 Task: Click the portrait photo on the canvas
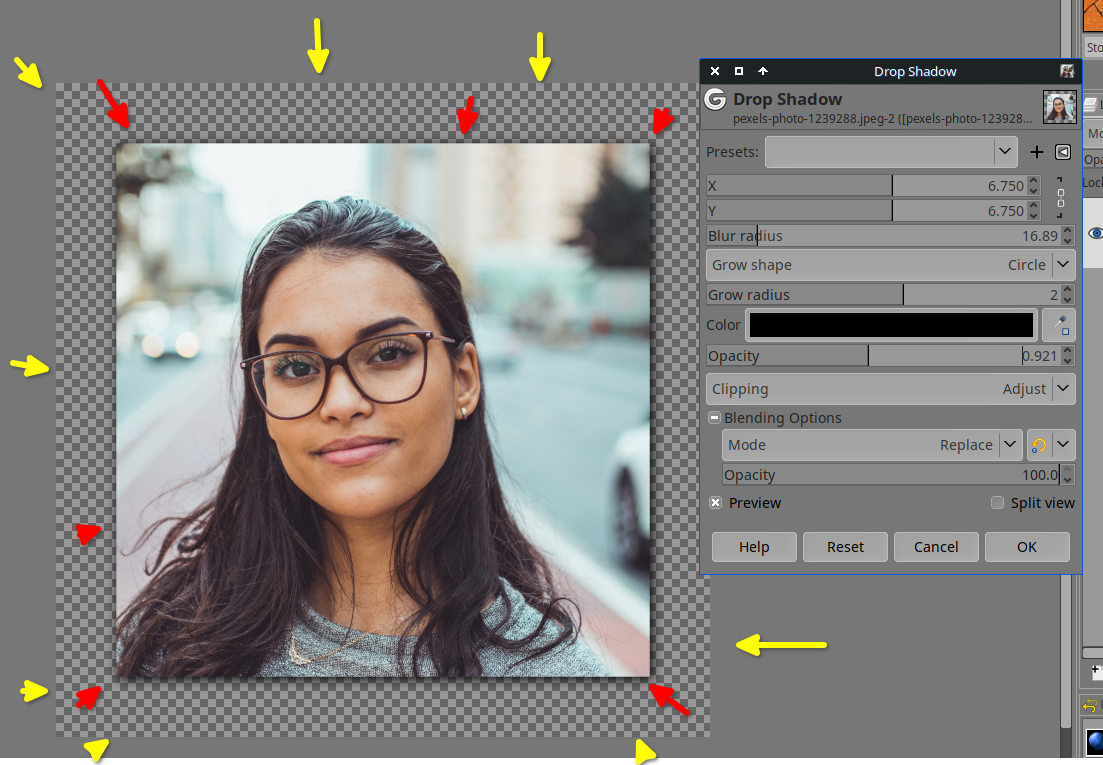[383, 409]
